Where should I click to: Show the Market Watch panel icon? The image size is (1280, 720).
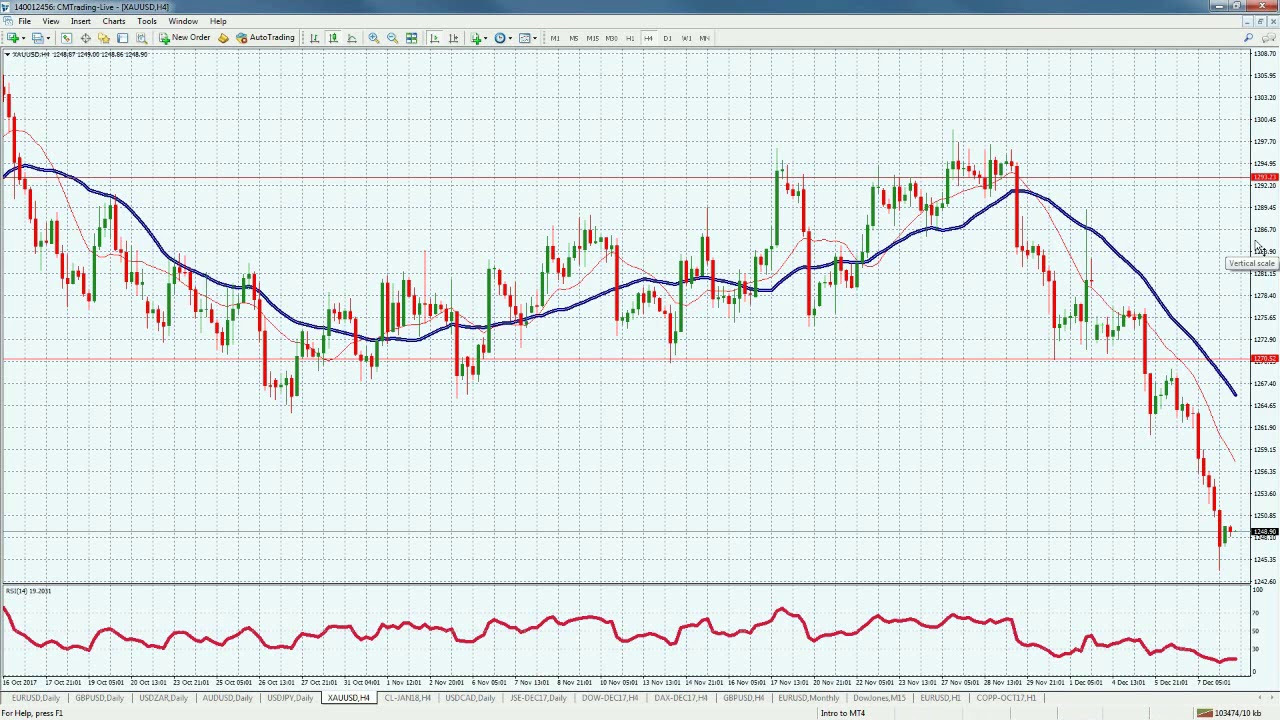pos(66,38)
